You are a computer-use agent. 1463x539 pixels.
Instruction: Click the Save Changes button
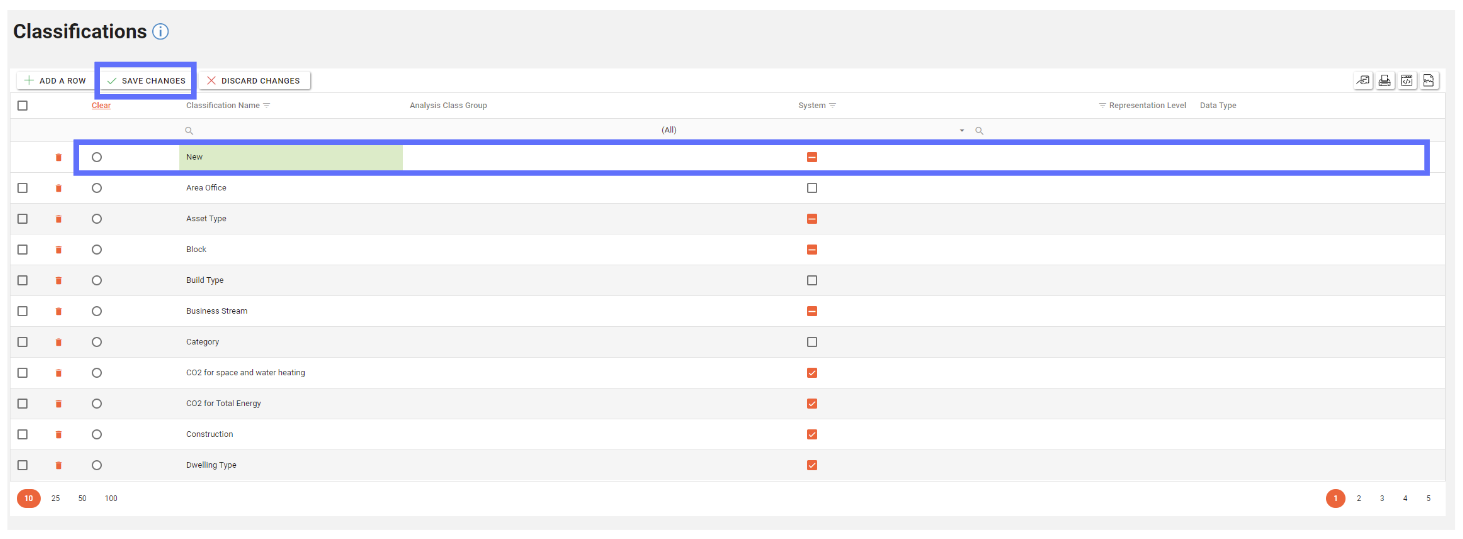[x=146, y=81]
